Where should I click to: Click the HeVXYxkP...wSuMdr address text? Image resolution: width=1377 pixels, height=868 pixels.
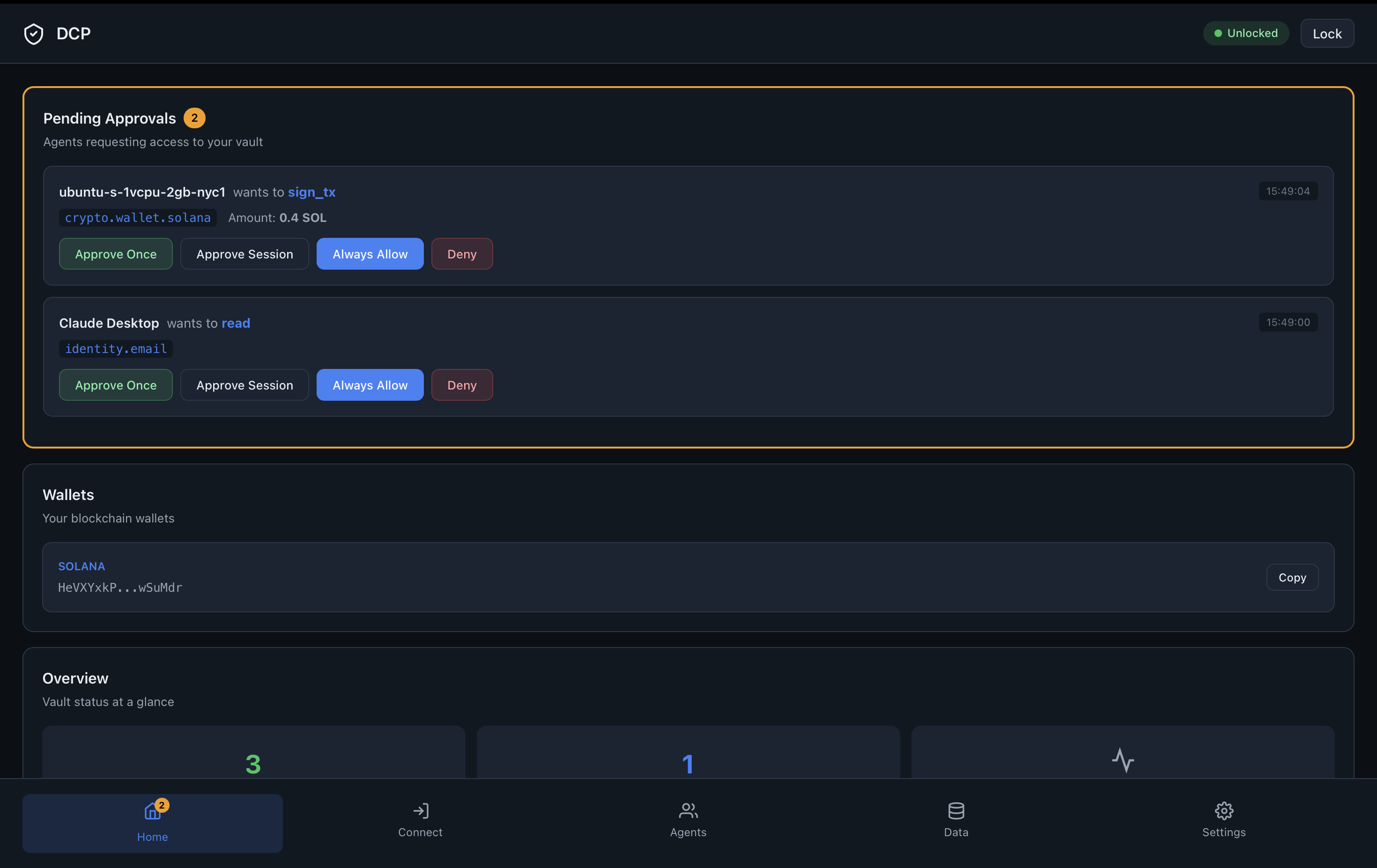(x=120, y=588)
